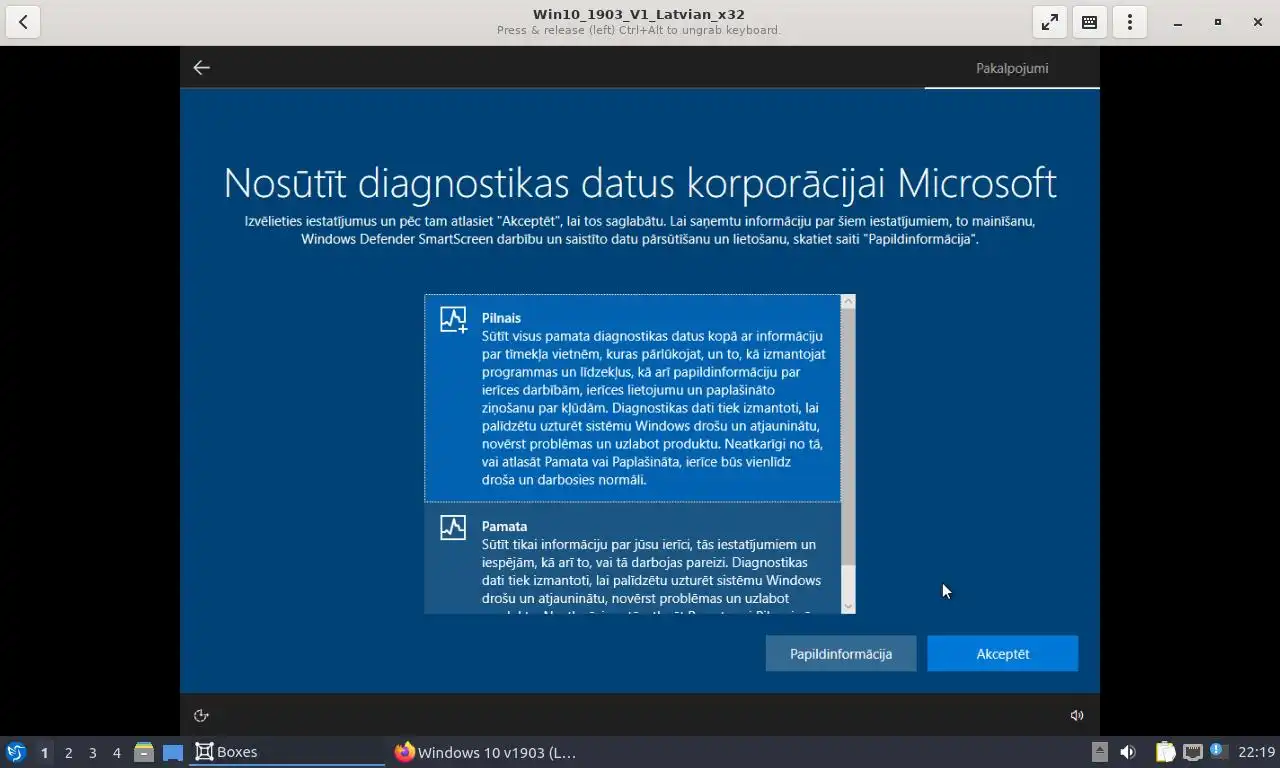This screenshot has width=1280, height=768.
Task: Click the Pilnais diagnostics icon
Action: coord(454,319)
